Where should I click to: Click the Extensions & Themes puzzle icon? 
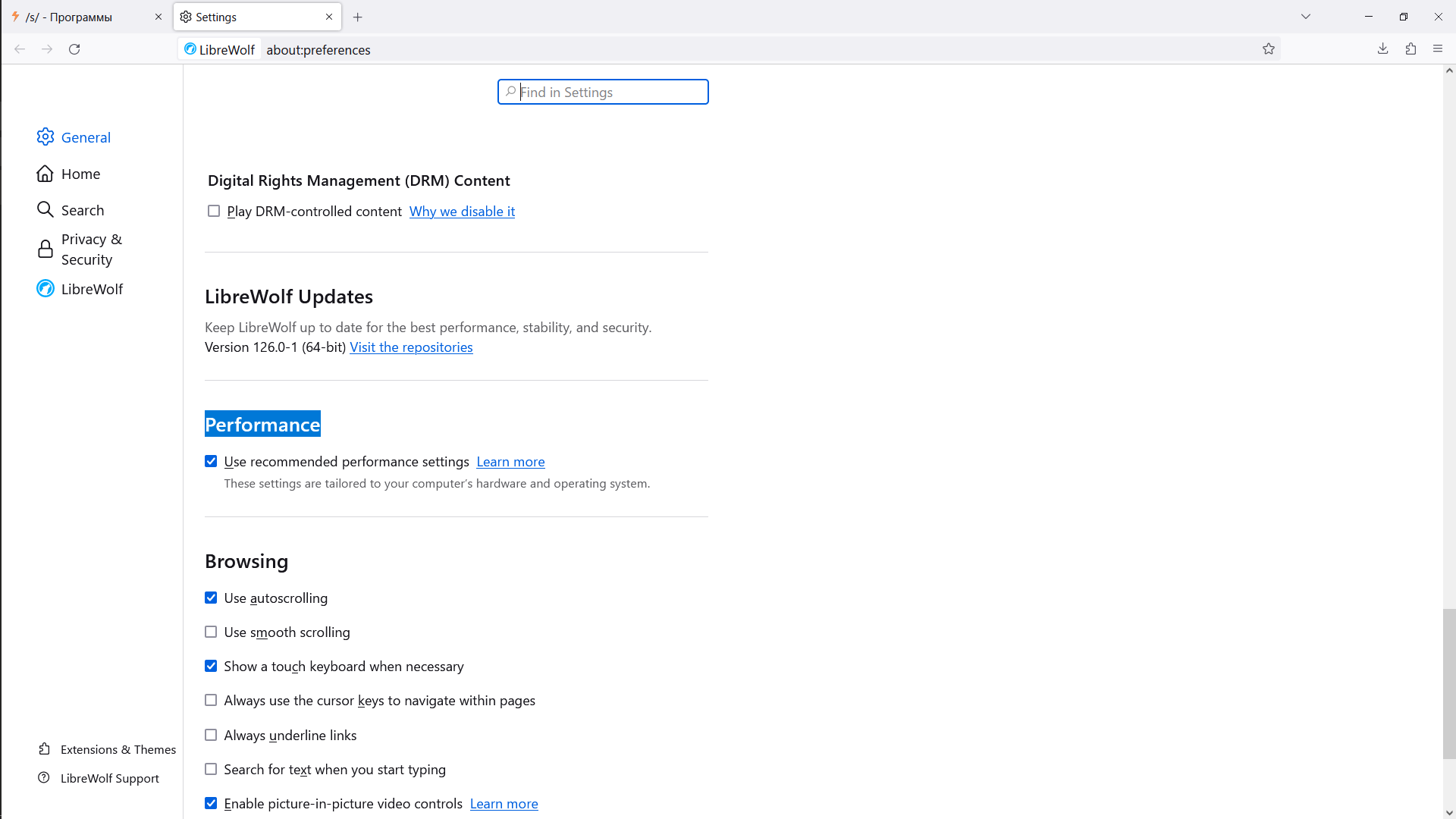(45, 748)
